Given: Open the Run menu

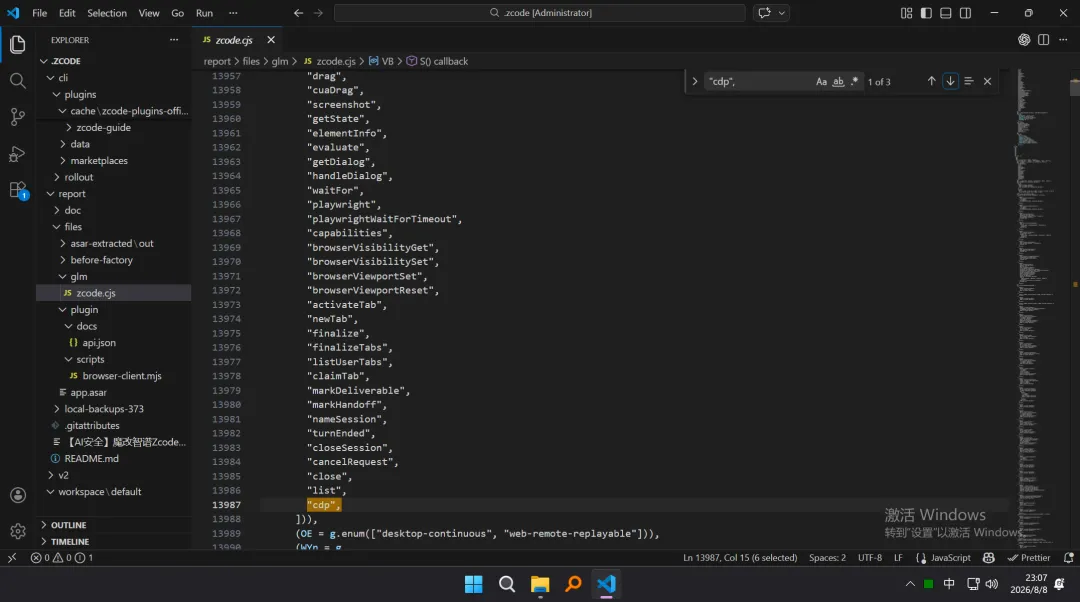Looking at the screenshot, I should tap(205, 13).
